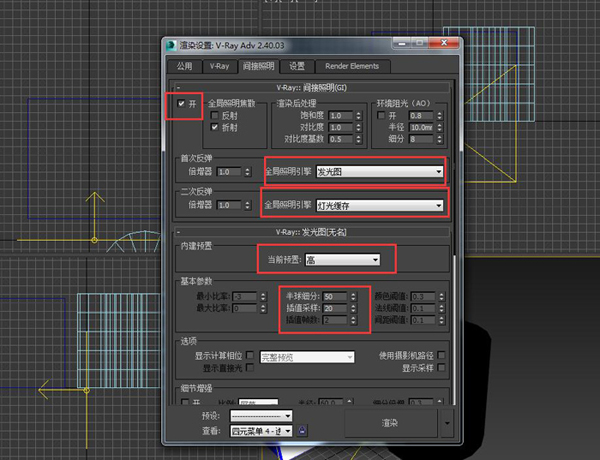Click the spinner arrows next to 半球细分
600x460 pixels.
(x=353, y=296)
